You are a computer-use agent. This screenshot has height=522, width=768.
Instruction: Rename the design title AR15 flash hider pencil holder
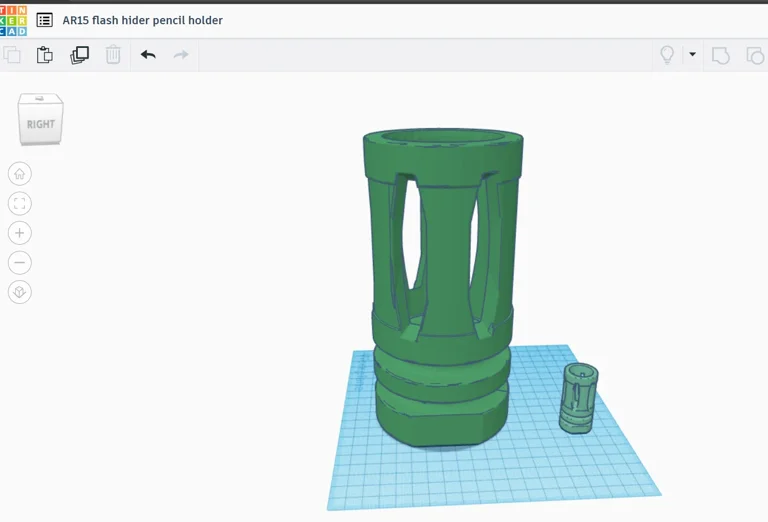143,20
